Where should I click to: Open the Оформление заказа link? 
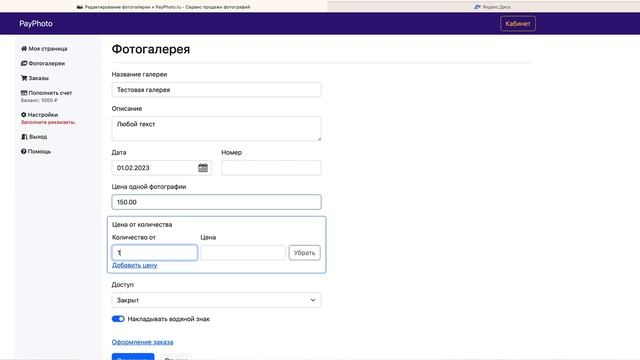[x=142, y=342]
